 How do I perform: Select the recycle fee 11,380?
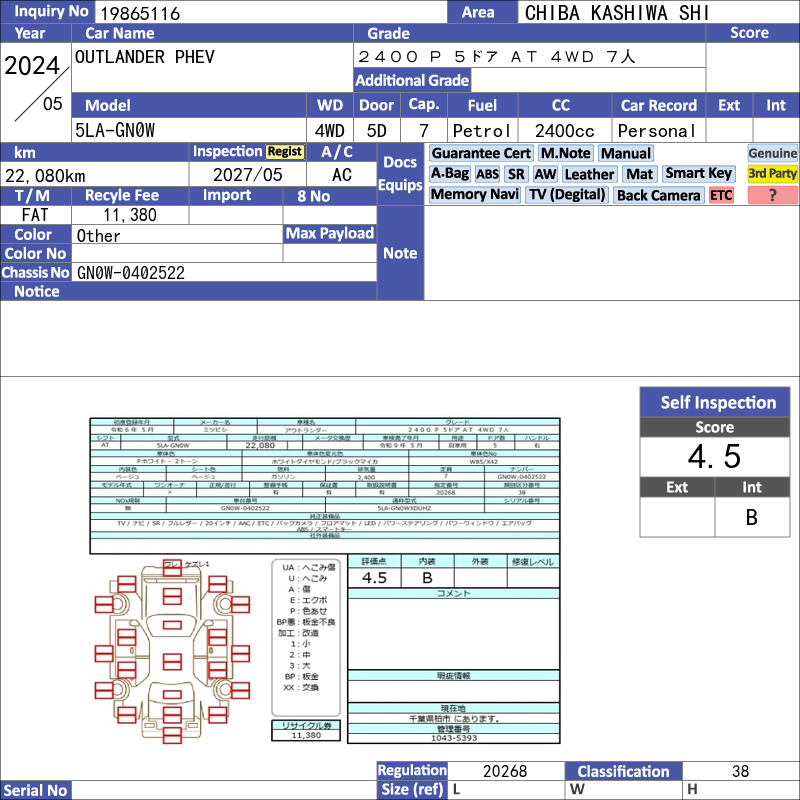[130, 215]
